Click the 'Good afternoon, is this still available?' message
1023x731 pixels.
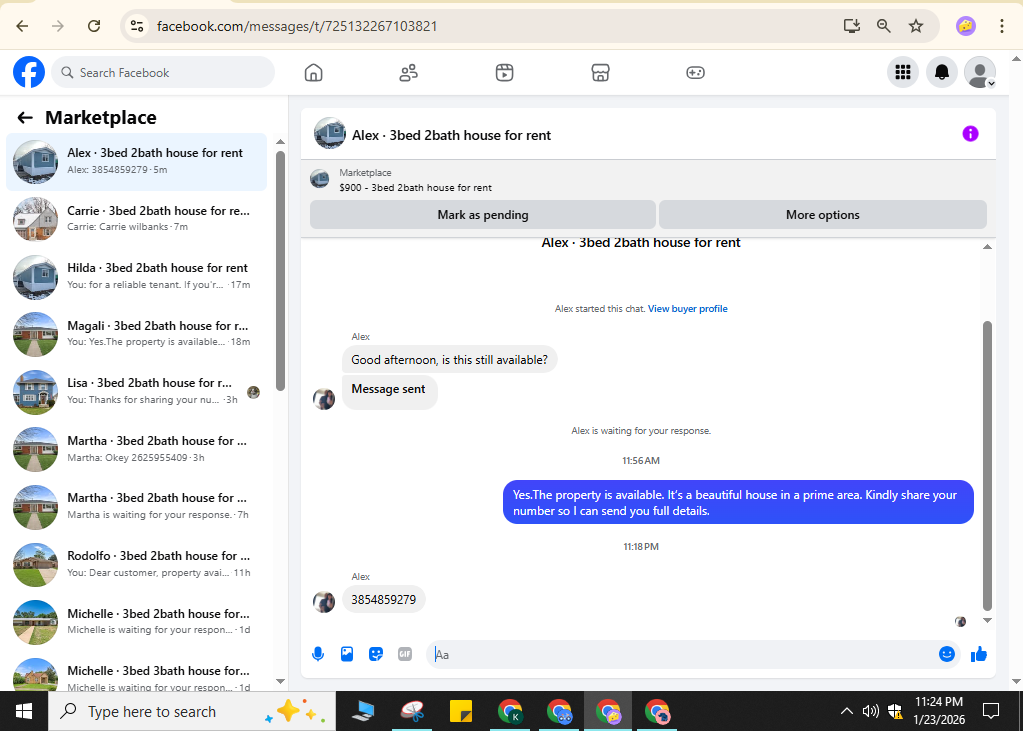(x=450, y=360)
